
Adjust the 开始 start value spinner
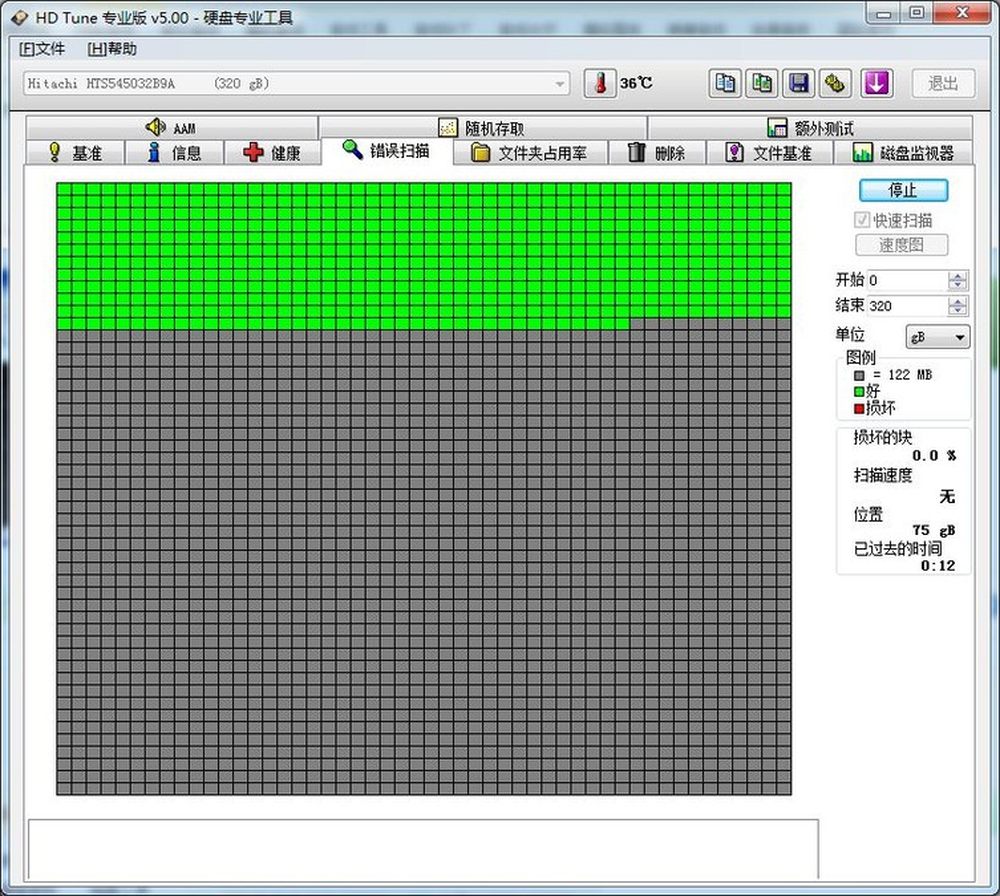click(957, 280)
